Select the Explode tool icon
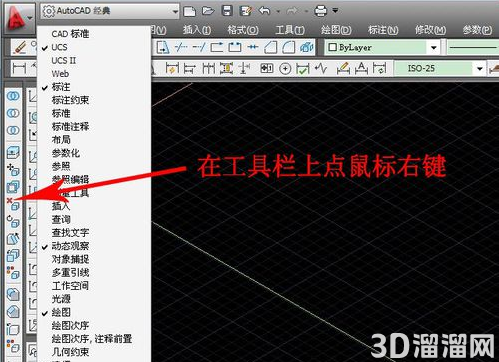The width and height of the screenshot is (499, 362). 306,47
